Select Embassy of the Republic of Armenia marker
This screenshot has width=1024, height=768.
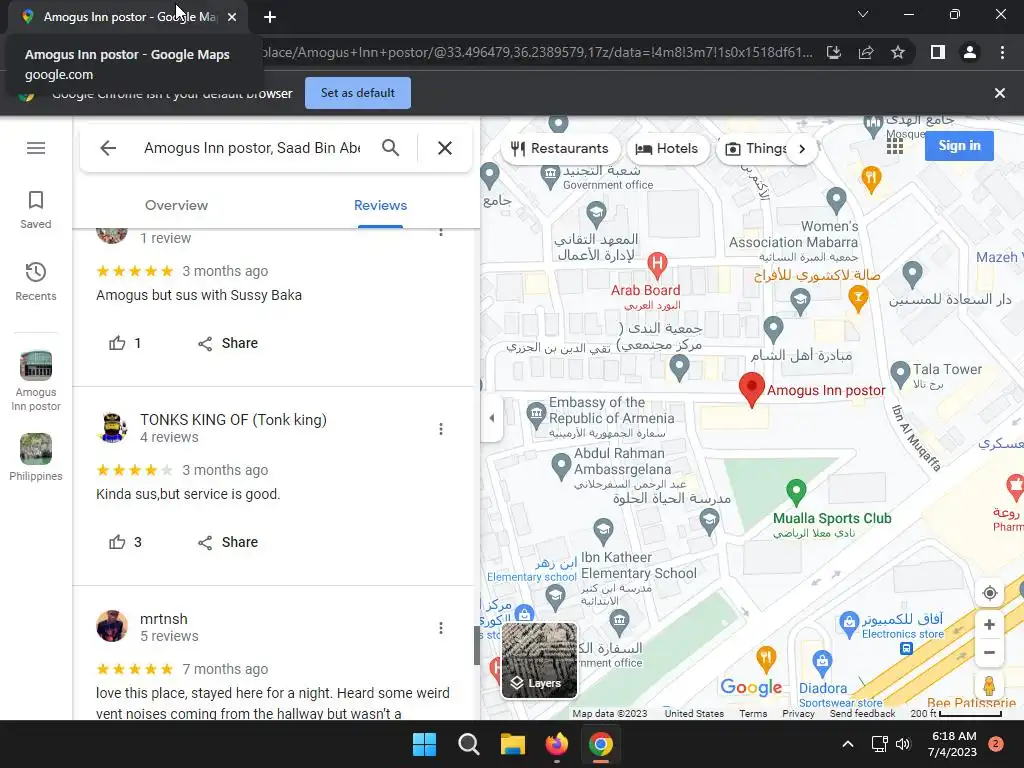click(536, 414)
